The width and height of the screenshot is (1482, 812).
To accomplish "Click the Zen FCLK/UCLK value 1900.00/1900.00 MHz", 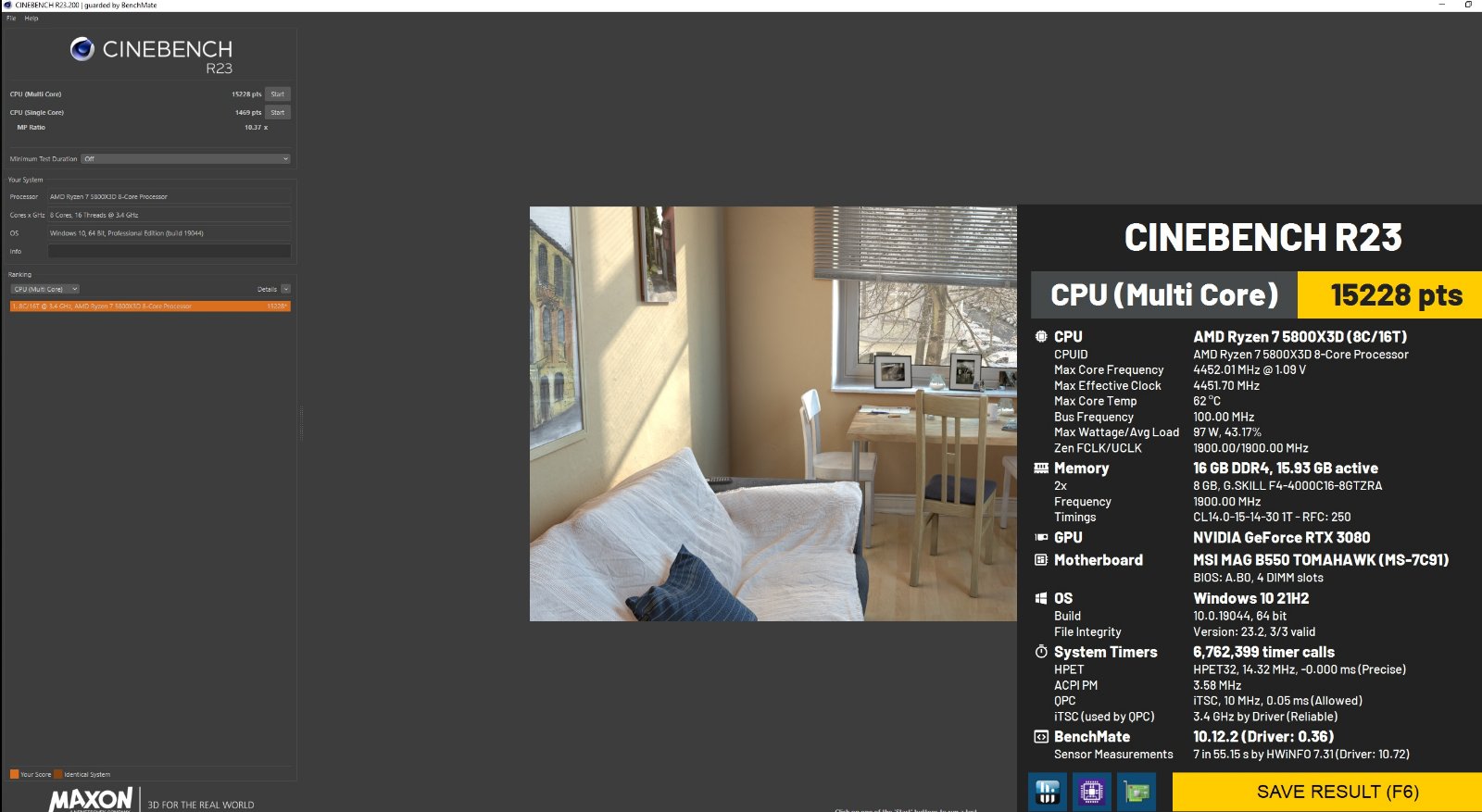I will [1250, 448].
